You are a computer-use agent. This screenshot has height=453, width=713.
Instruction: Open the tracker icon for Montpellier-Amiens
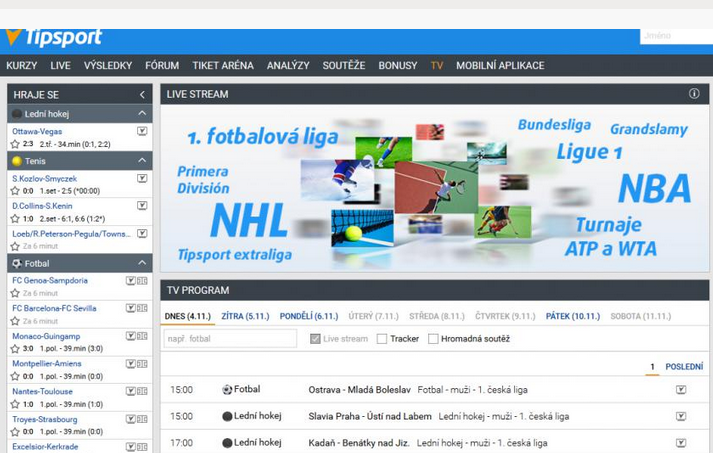(x=142, y=364)
